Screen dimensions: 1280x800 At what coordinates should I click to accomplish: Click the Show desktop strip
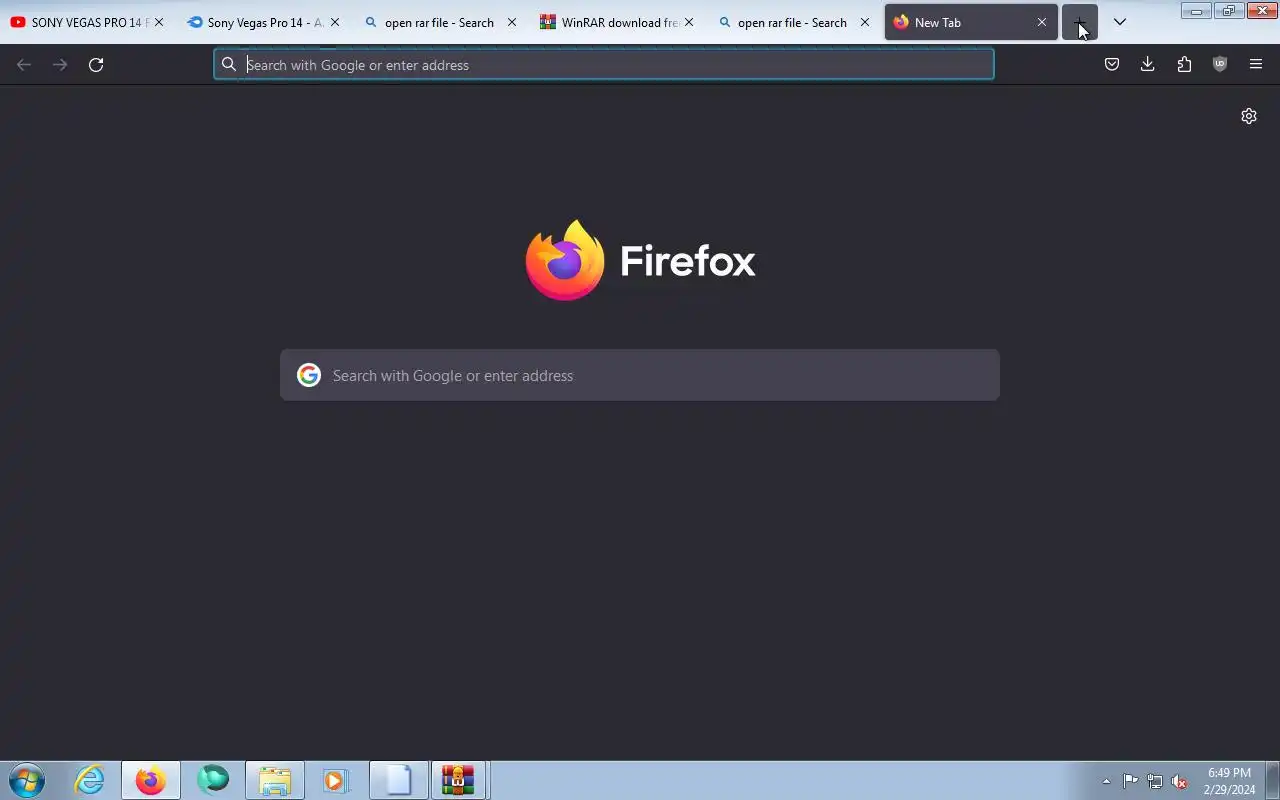point(1272,780)
